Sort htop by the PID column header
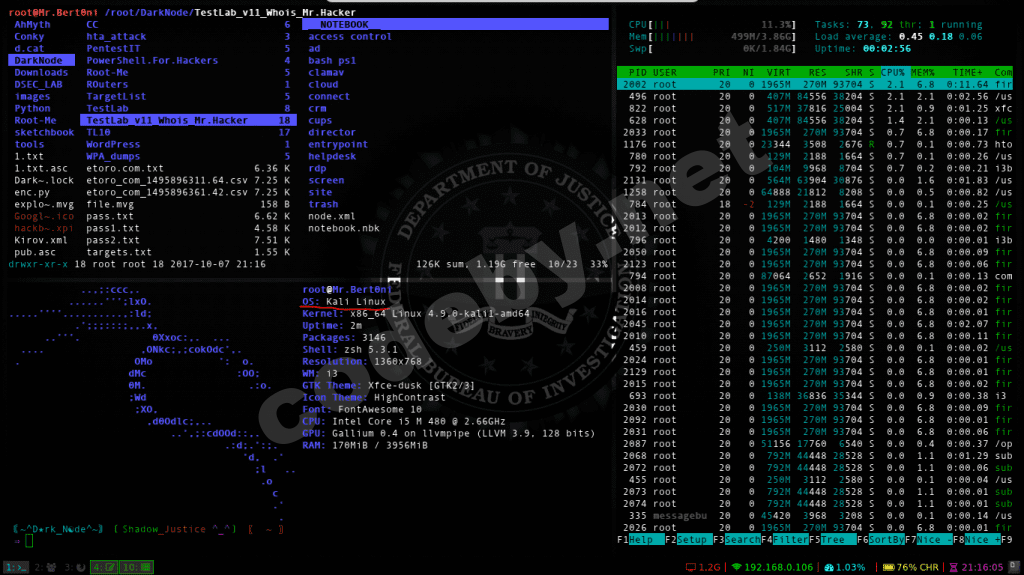Viewport: 1024px width, 575px height. 637,73
